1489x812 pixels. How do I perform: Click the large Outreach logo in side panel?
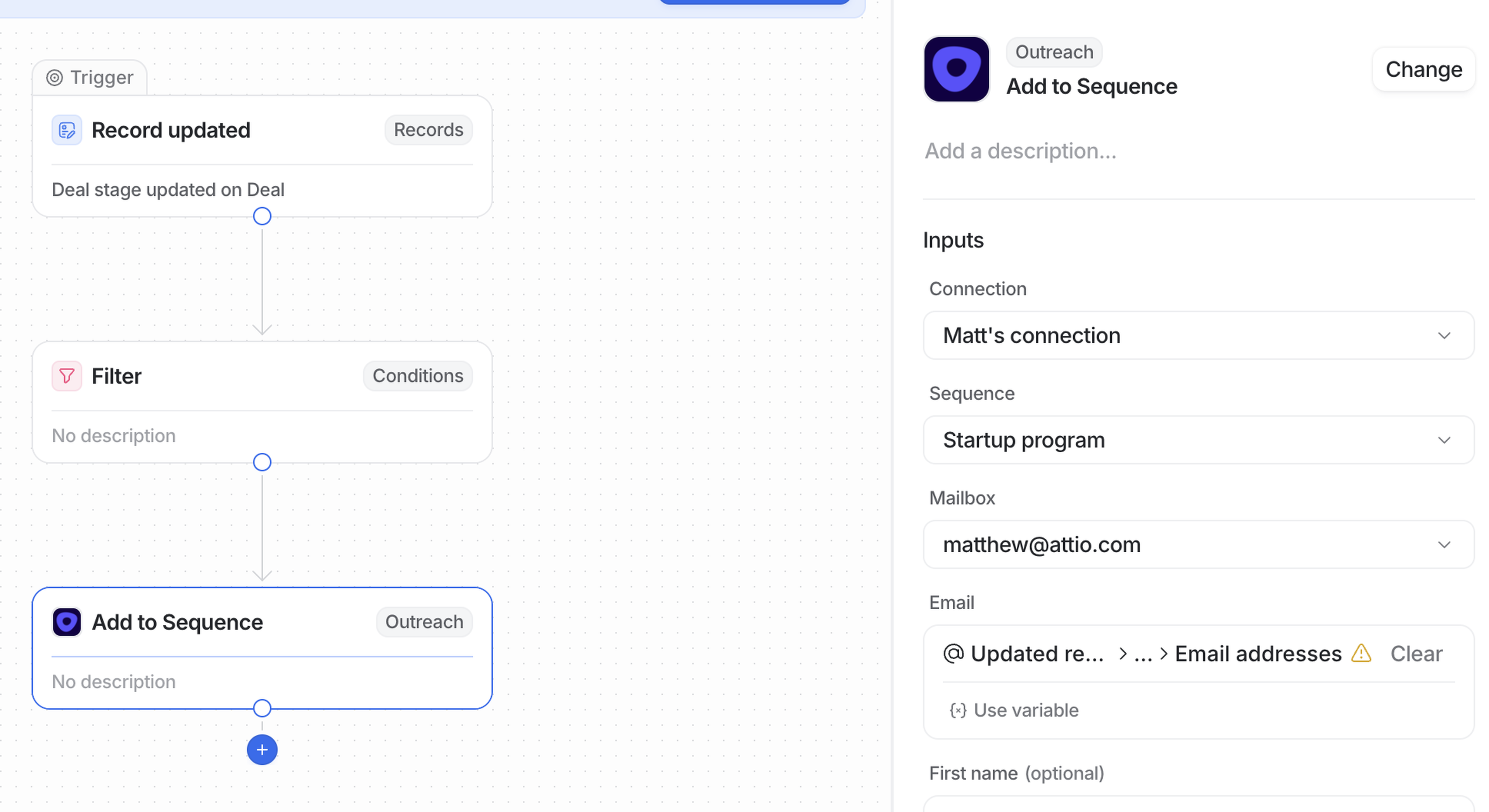(956, 69)
